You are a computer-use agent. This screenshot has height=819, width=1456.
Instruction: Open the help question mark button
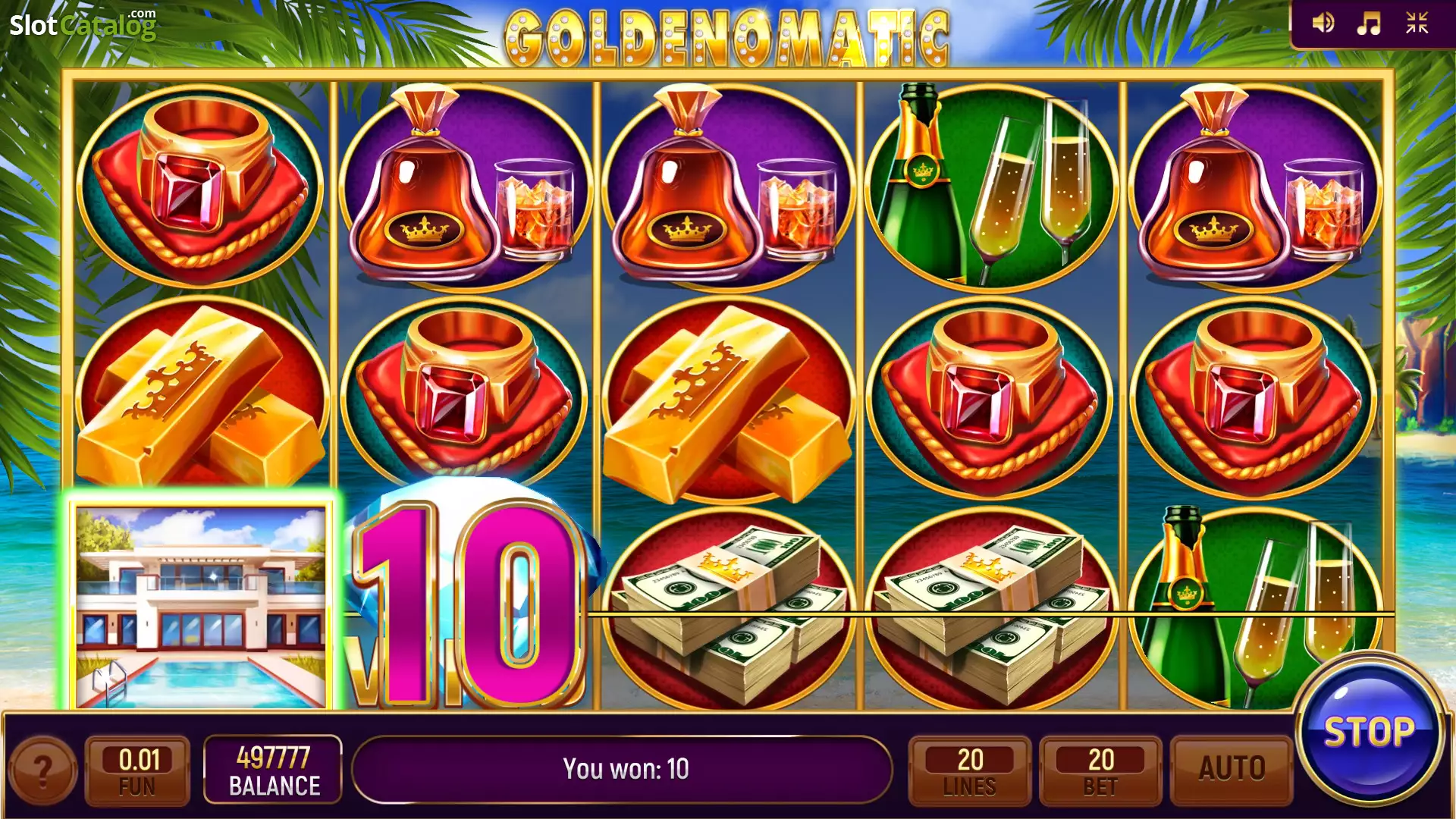pyautogui.click(x=43, y=771)
